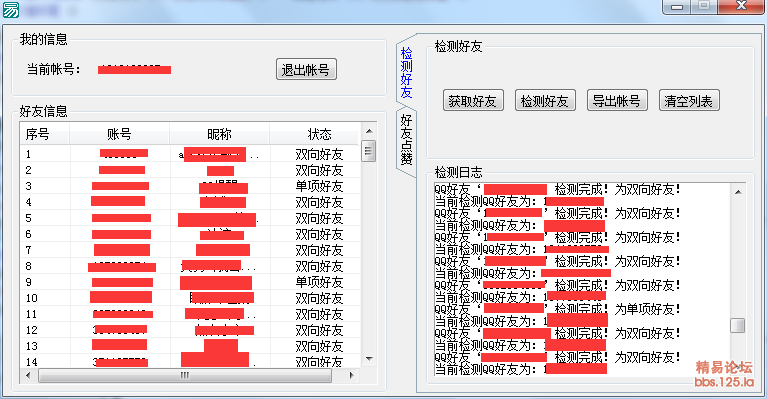Click the detection log scroll up arrow

(738, 192)
